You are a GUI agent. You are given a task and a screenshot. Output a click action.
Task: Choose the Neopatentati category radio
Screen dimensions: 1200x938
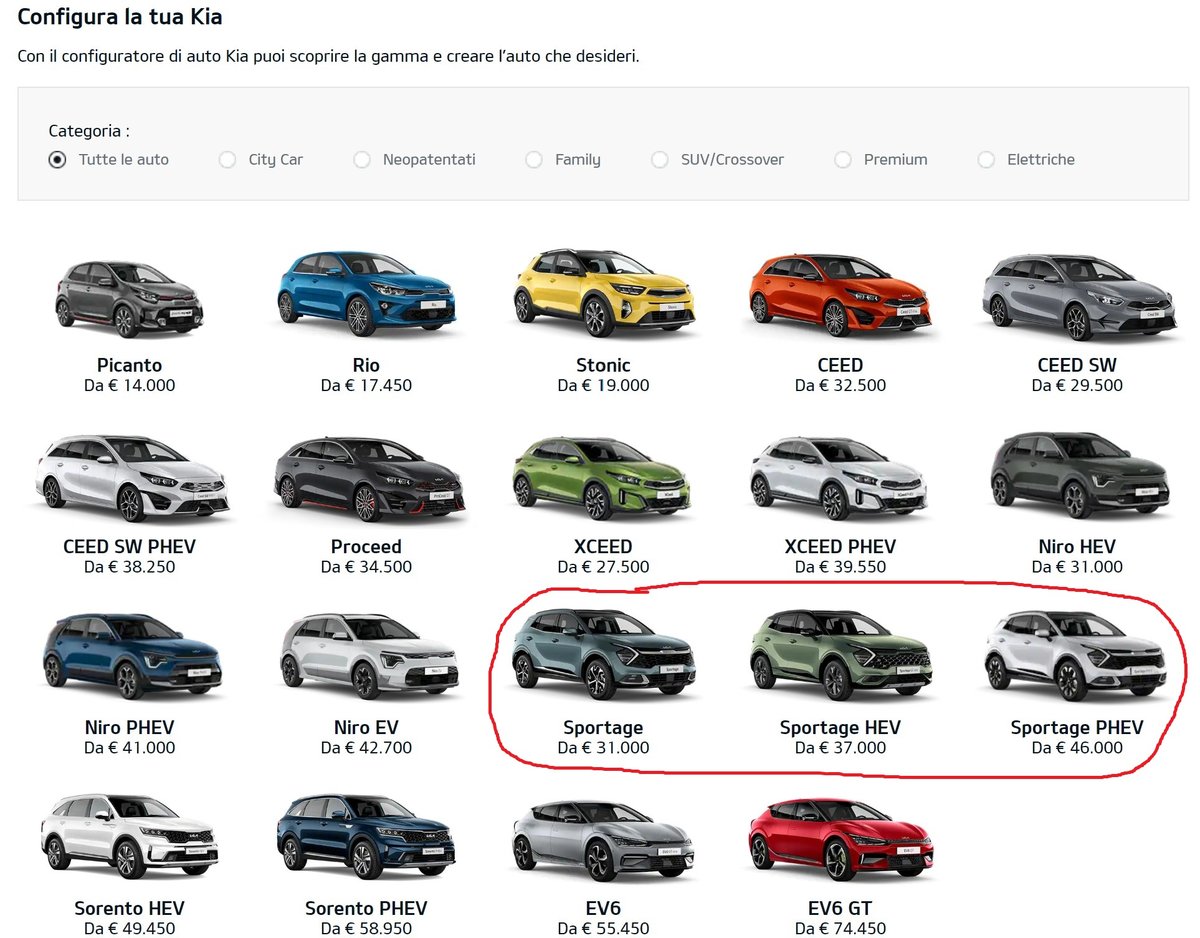(361, 159)
